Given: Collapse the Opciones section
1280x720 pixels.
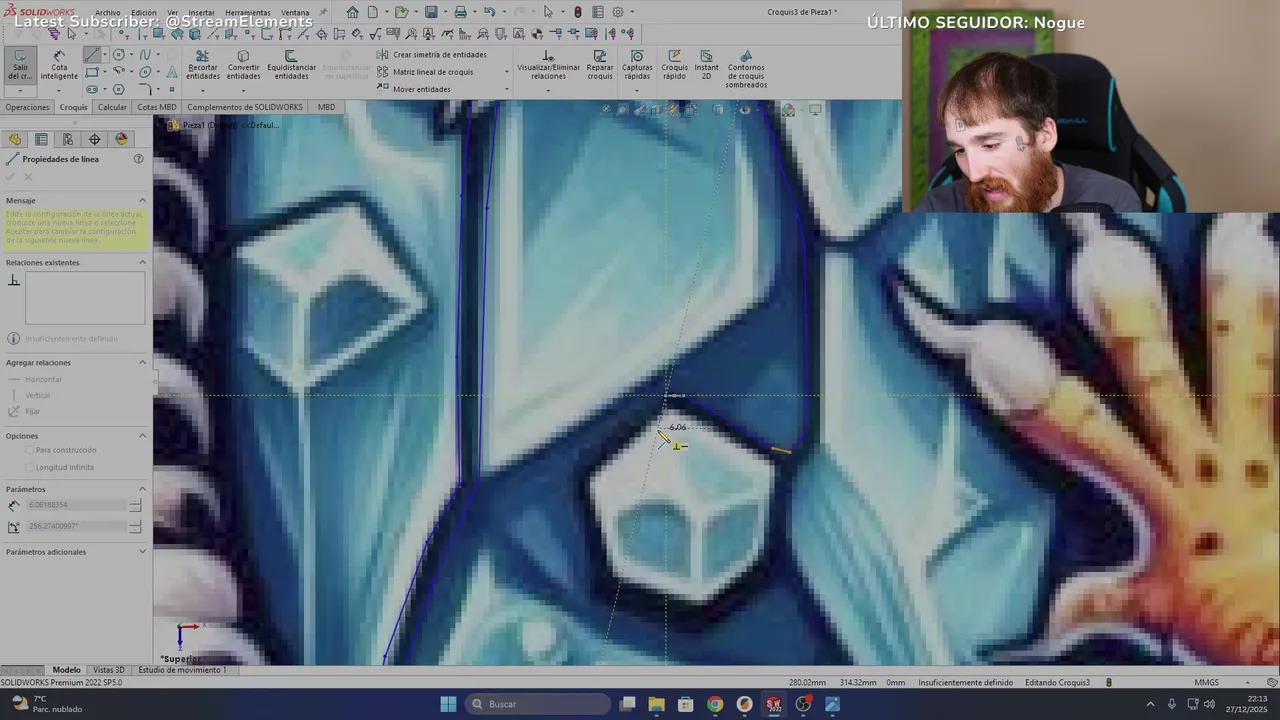Looking at the screenshot, I should (x=142, y=435).
